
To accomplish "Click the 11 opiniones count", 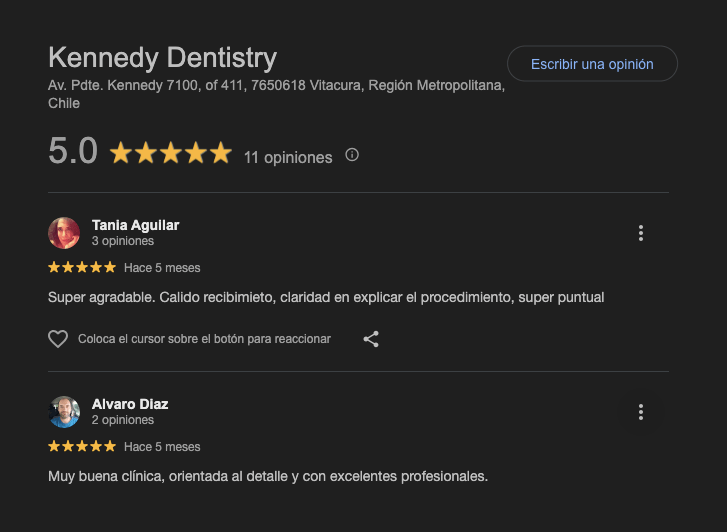I will (x=288, y=157).
